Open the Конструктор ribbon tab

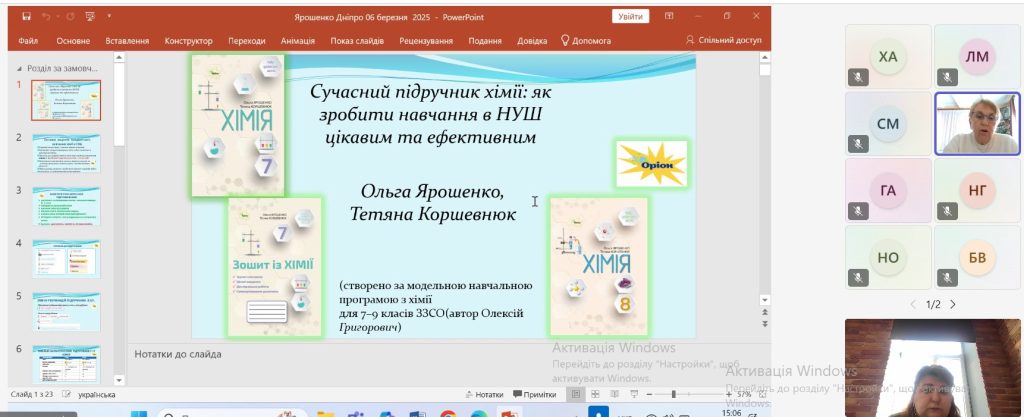(x=188, y=40)
